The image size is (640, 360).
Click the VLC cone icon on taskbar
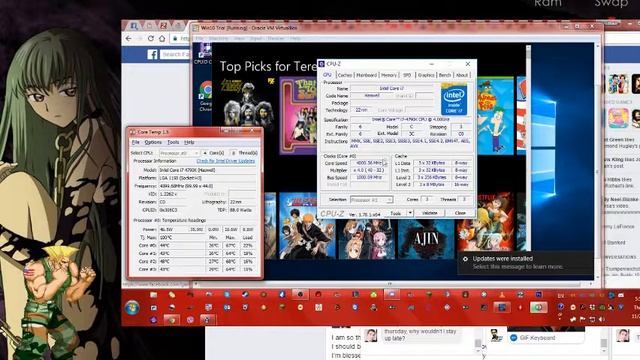pos(502,294)
